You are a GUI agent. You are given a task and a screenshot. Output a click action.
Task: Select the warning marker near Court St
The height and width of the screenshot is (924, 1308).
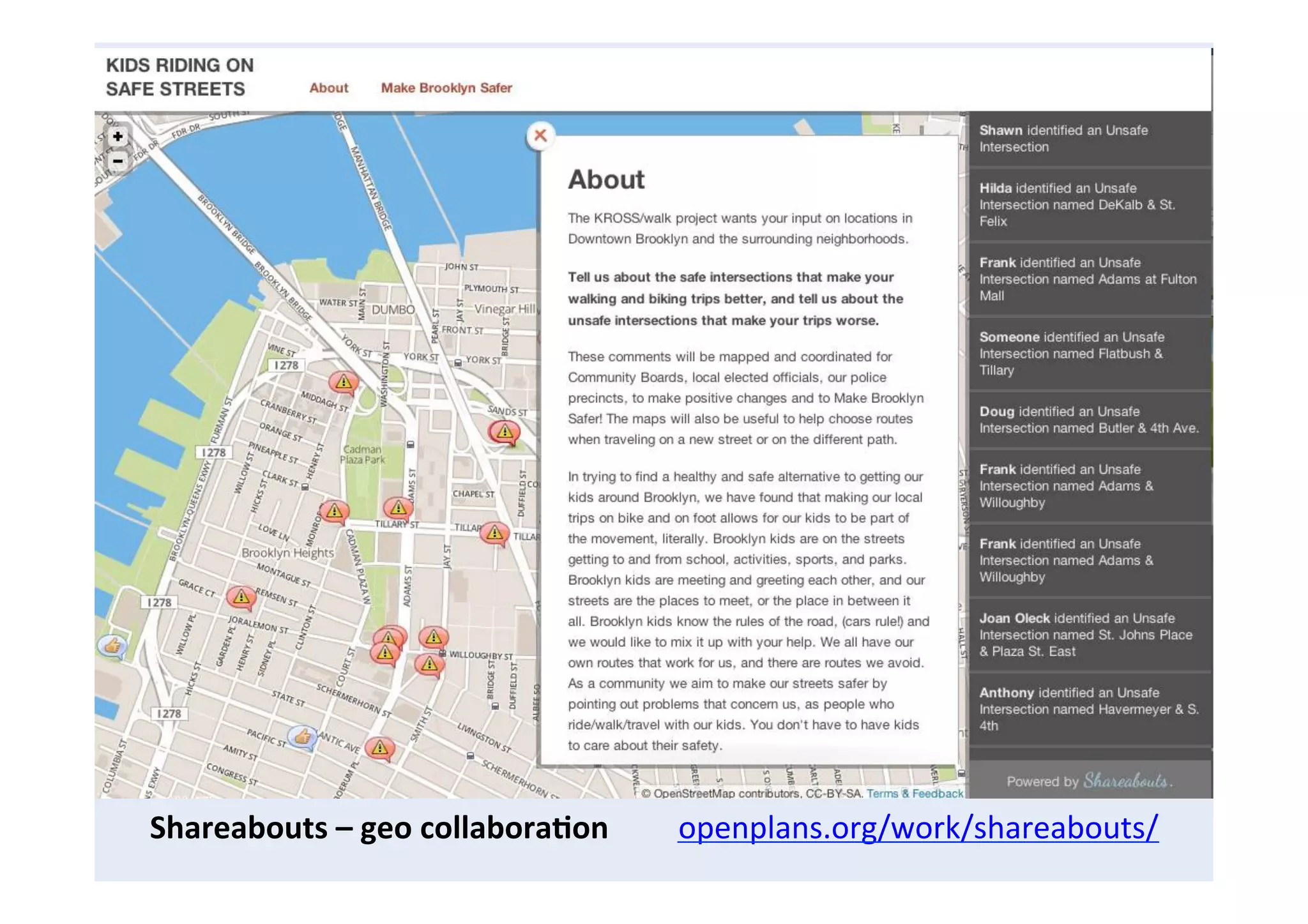386,653
